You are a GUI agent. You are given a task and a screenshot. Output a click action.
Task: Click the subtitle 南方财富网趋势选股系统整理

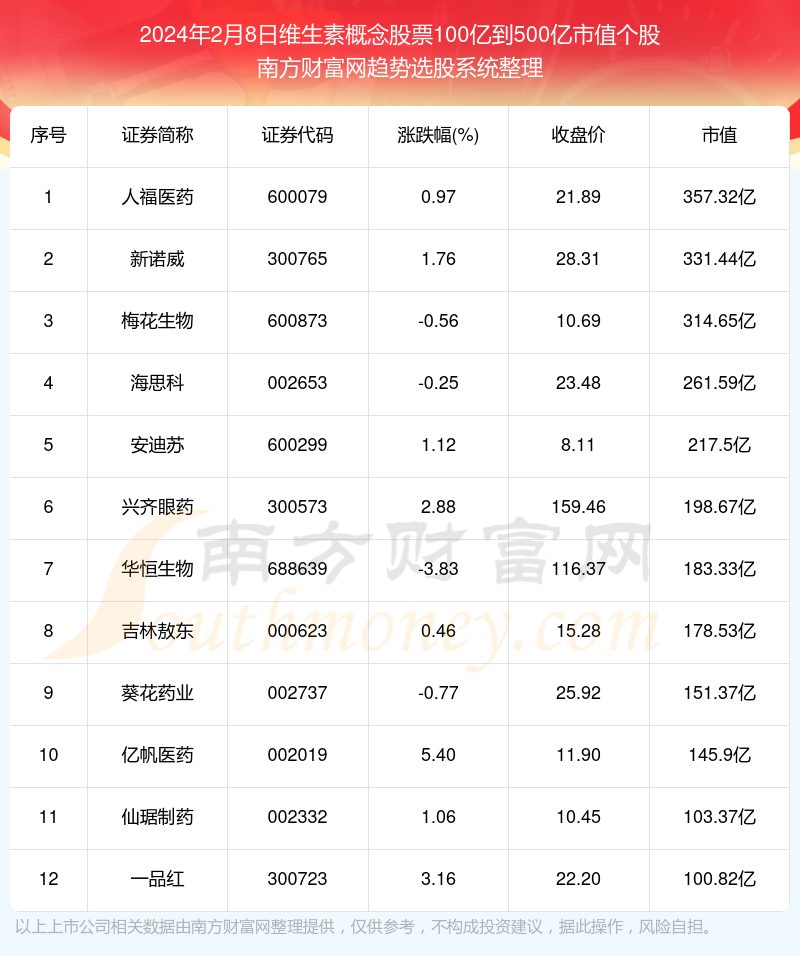click(x=400, y=68)
